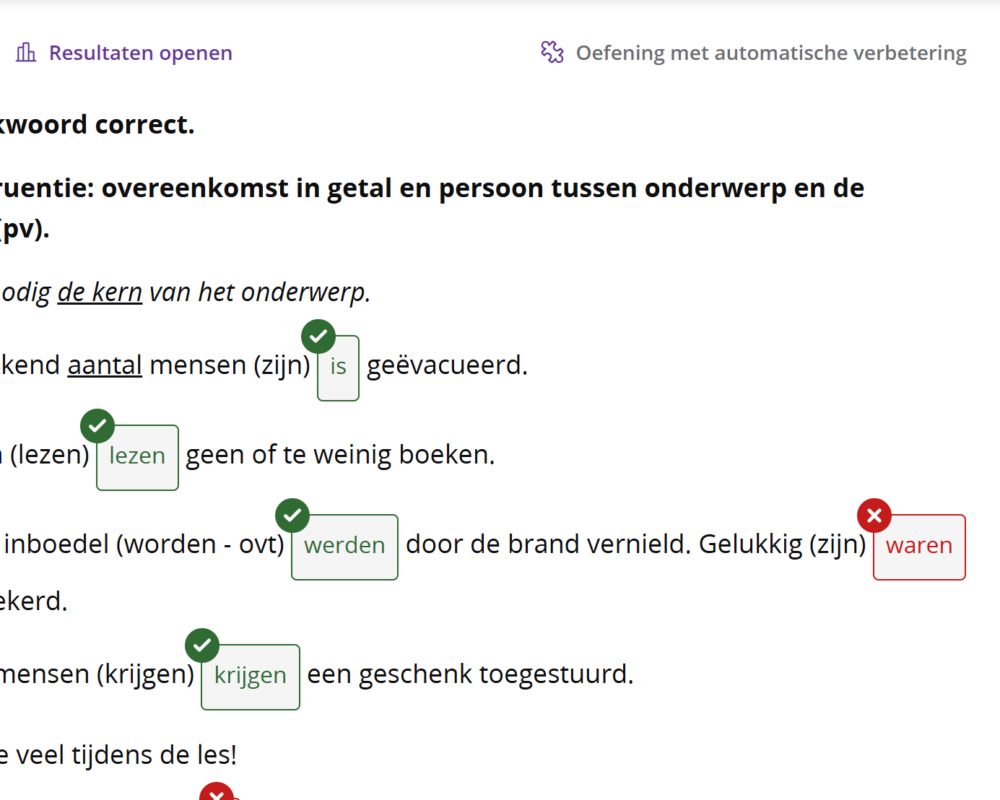Open the Resultaten openen link
The width and height of the screenshot is (1000, 800).
[140, 52]
